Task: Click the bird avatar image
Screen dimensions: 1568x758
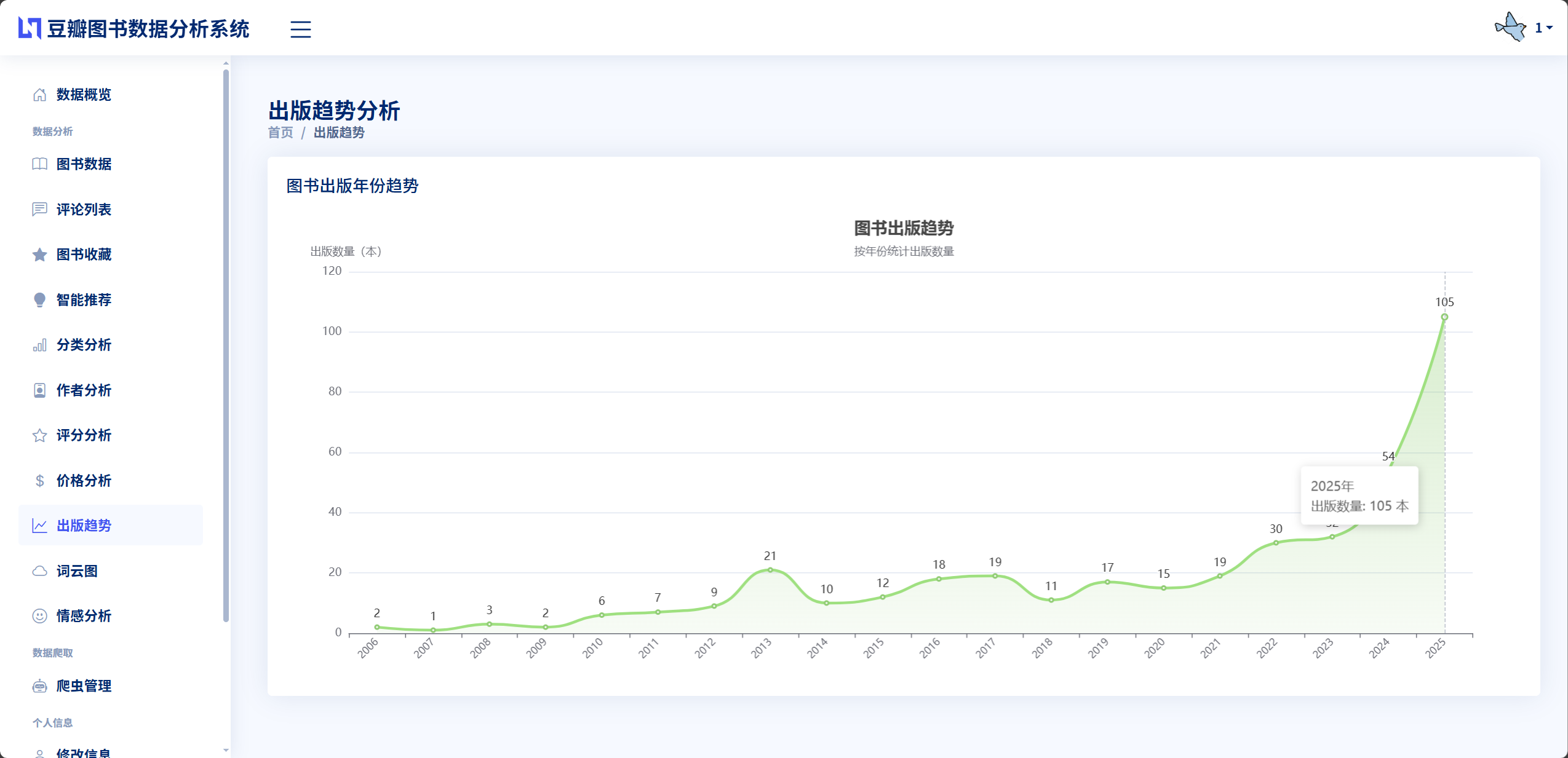Action: click(x=1510, y=27)
